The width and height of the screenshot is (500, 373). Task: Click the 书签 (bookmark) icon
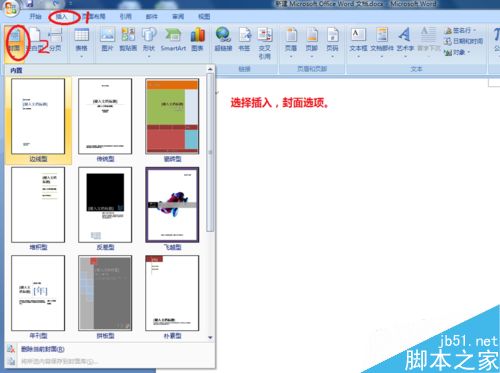[244, 40]
